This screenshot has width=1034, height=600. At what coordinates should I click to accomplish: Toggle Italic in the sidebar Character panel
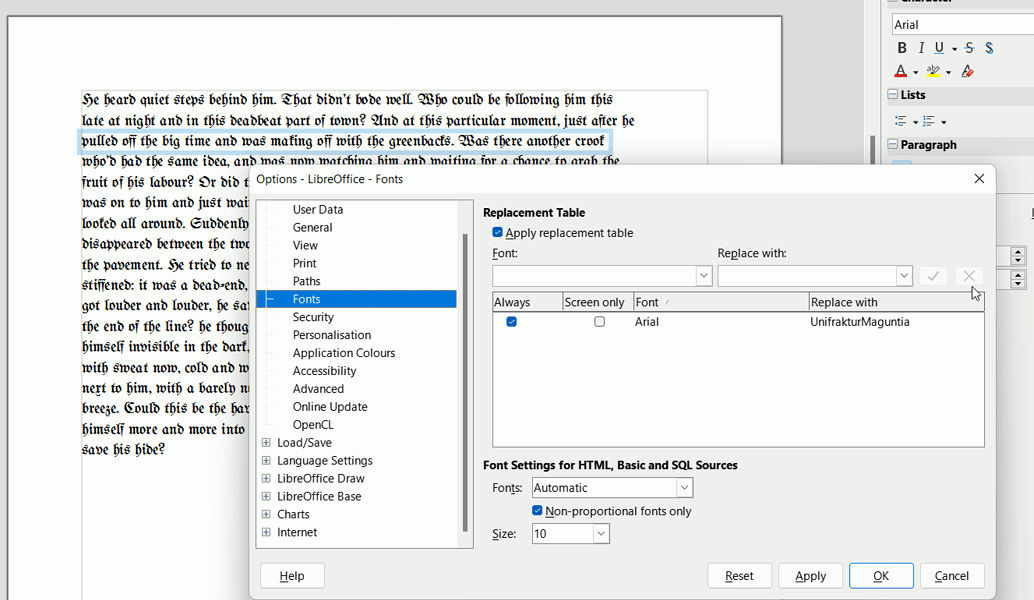click(921, 47)
